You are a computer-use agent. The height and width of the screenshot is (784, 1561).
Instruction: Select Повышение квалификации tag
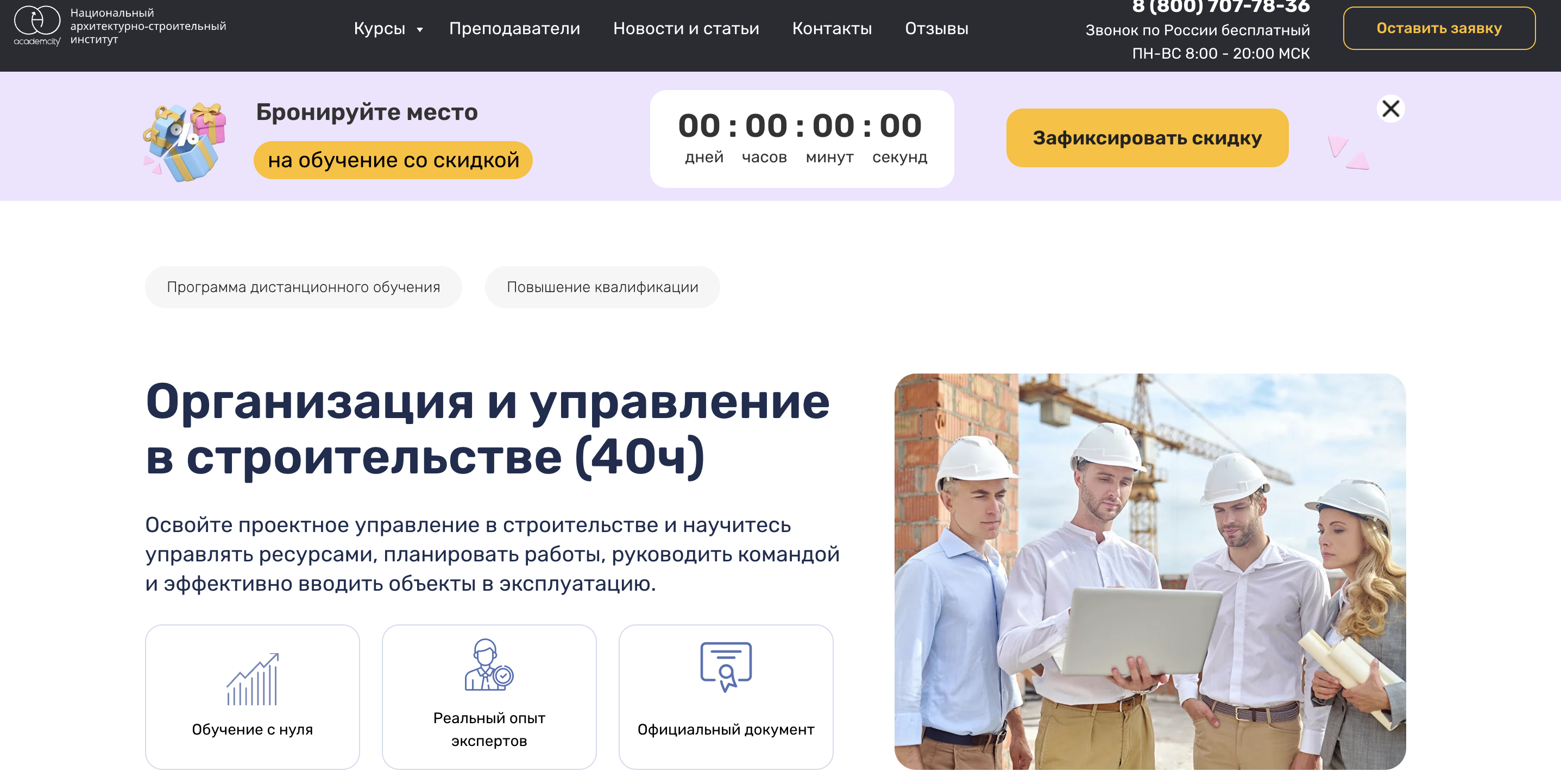pyautogui.click(x=602, y=287)
